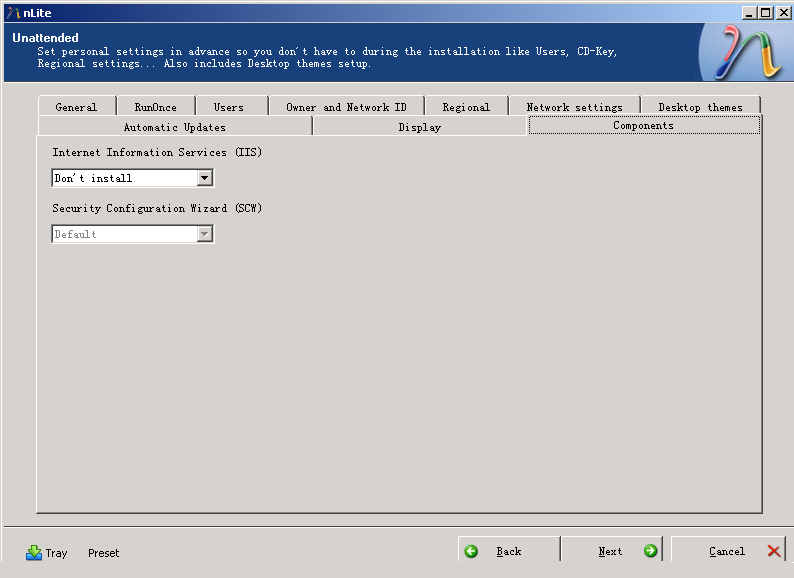Image resolution: width=794 pixels, height=578 pixels.
Task: Click the Tray download icon
Action: click(x=34, y=552)
